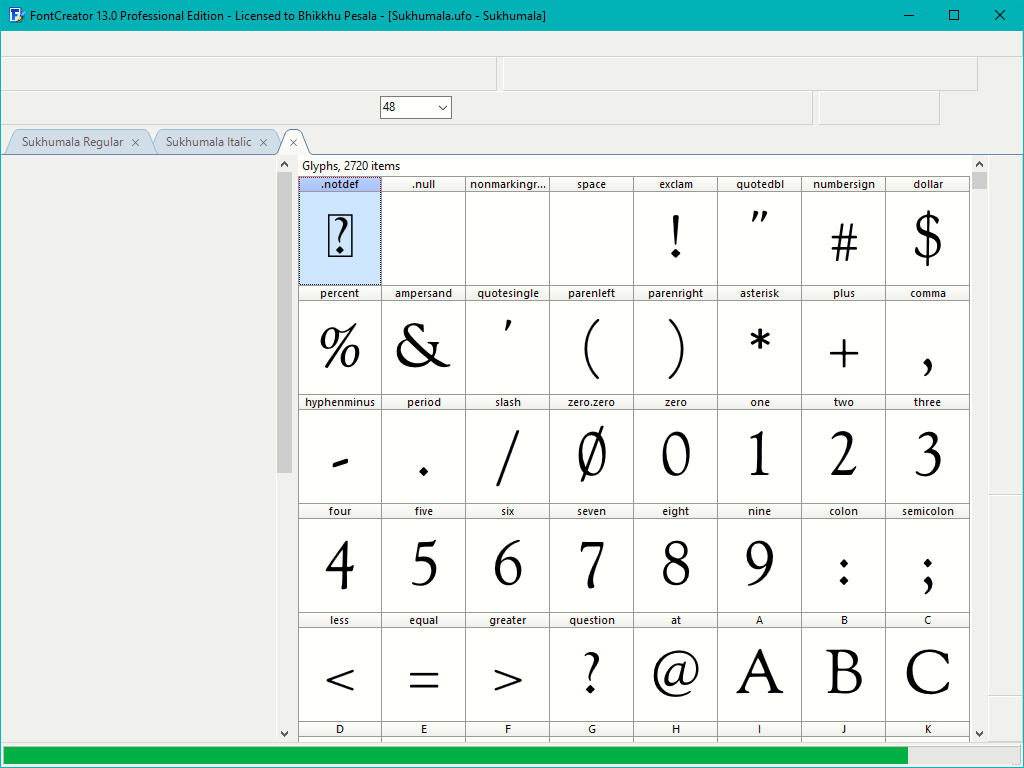The height and width of the screenshot is (768, 1024).
Task: Click the FontCreator app icon in title bar
Action: (16, 14)
